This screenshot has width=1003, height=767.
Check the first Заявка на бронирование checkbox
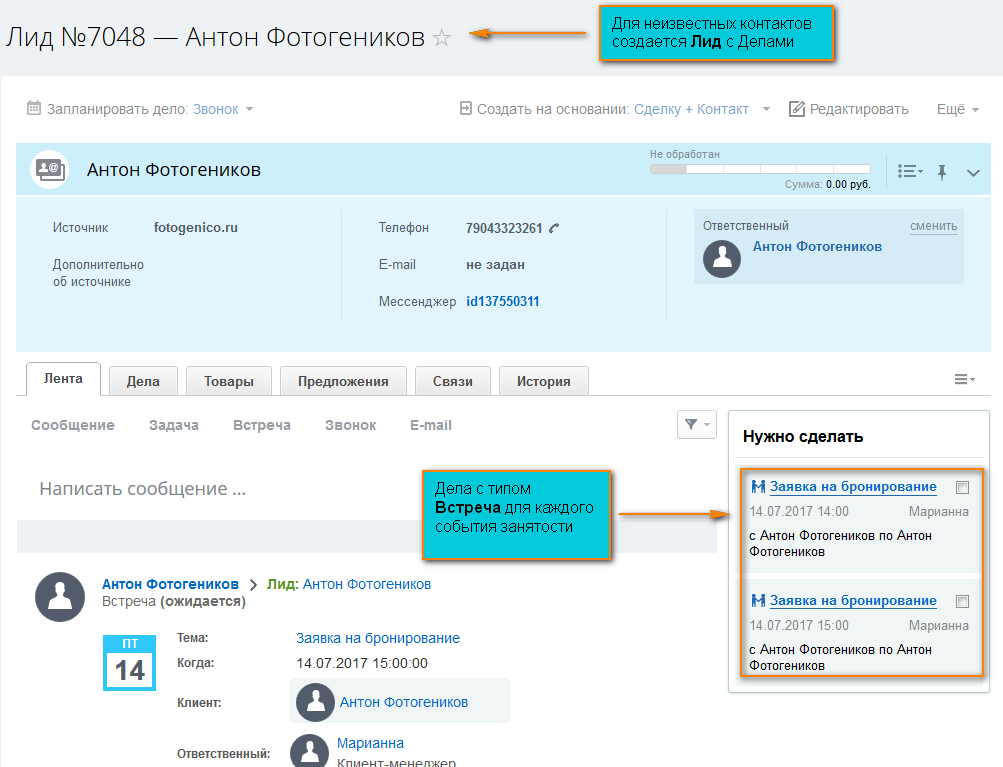pyautogui.click(x=962, y=488)
